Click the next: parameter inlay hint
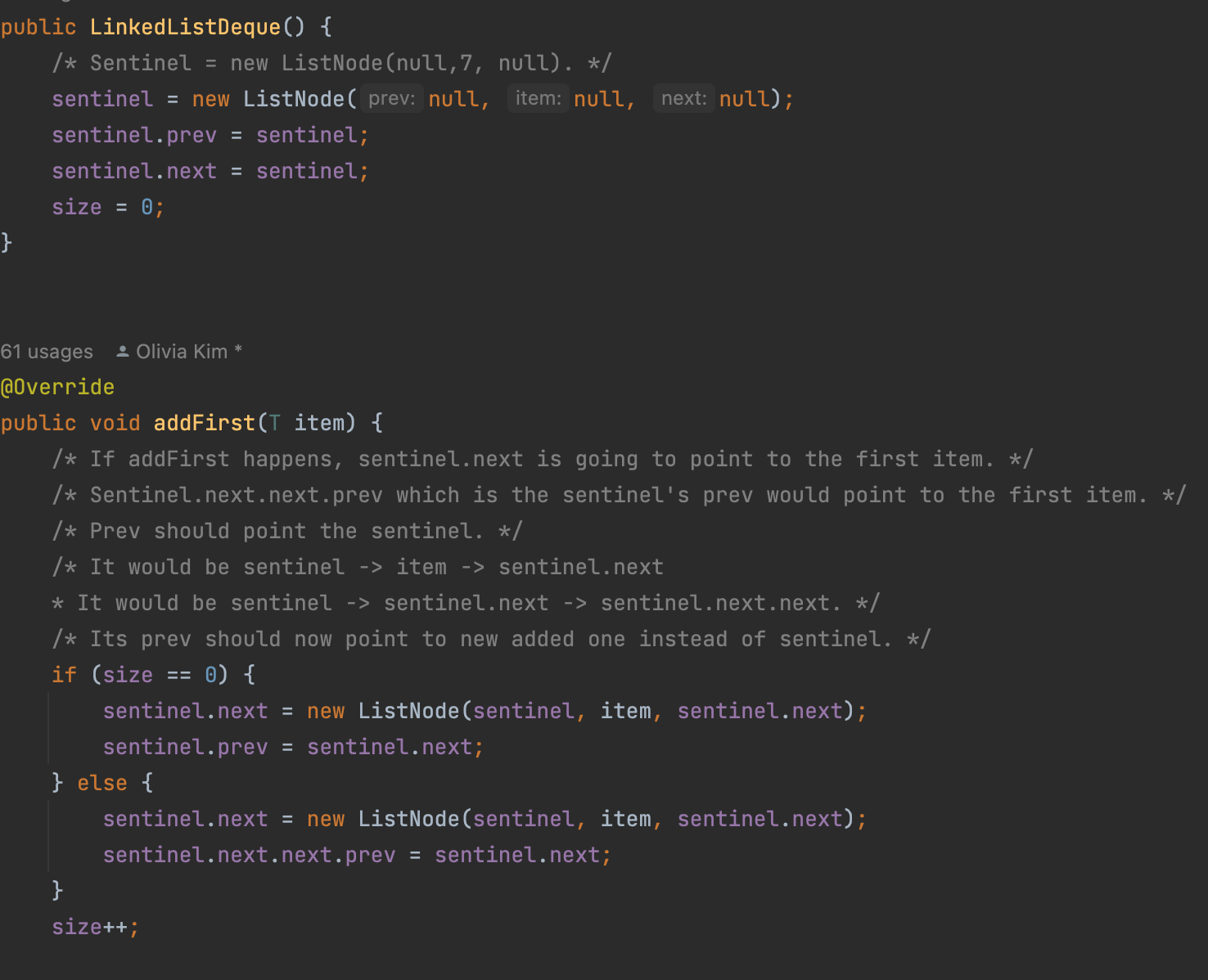The height and width of the screenshot is (980, 1208). pos(683,99)
